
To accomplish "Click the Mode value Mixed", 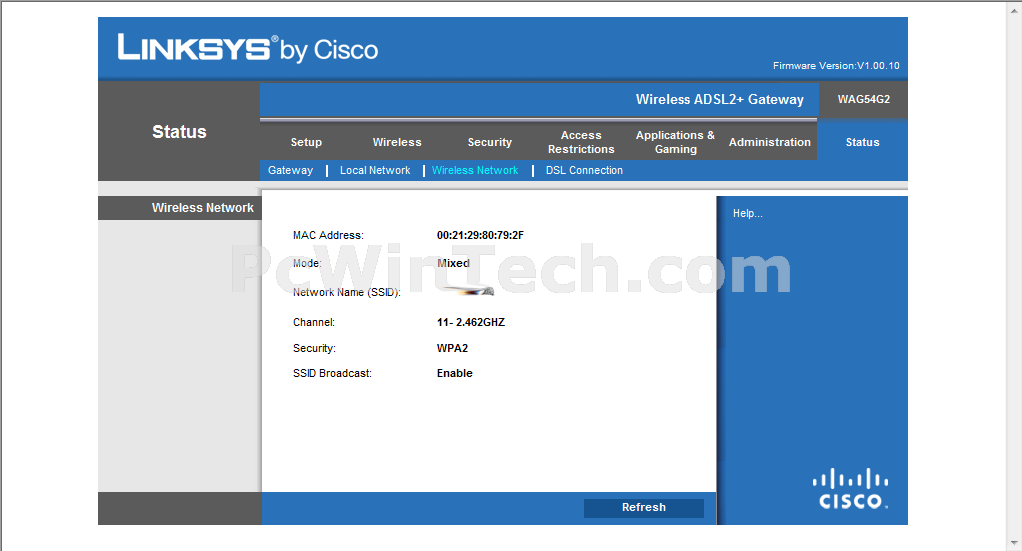I will (453, 263).
